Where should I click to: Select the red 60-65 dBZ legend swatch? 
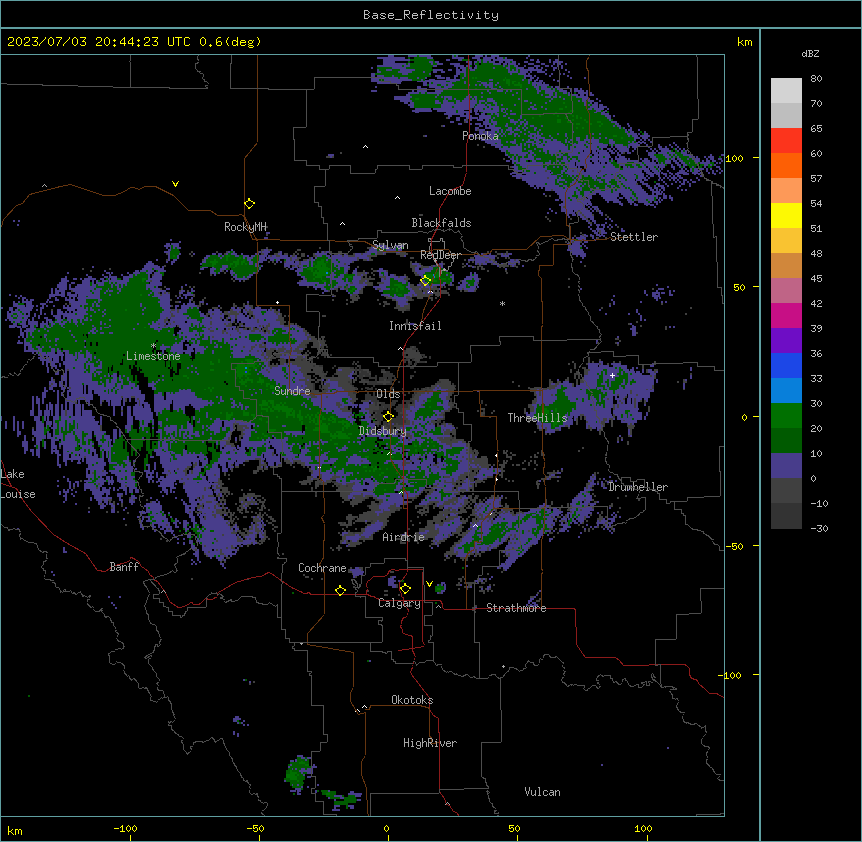[786, 141]
